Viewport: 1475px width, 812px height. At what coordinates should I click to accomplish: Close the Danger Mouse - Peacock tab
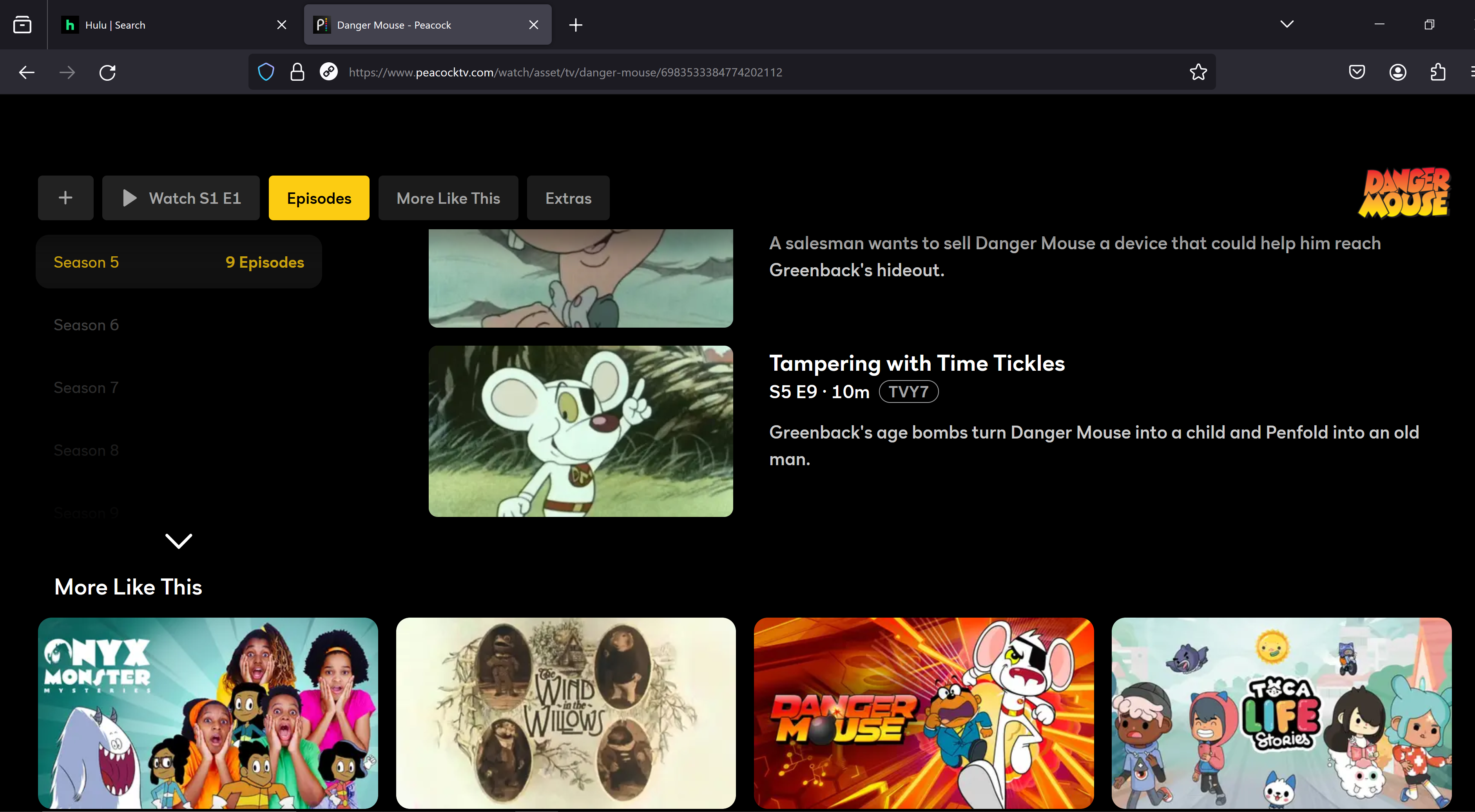534,25
